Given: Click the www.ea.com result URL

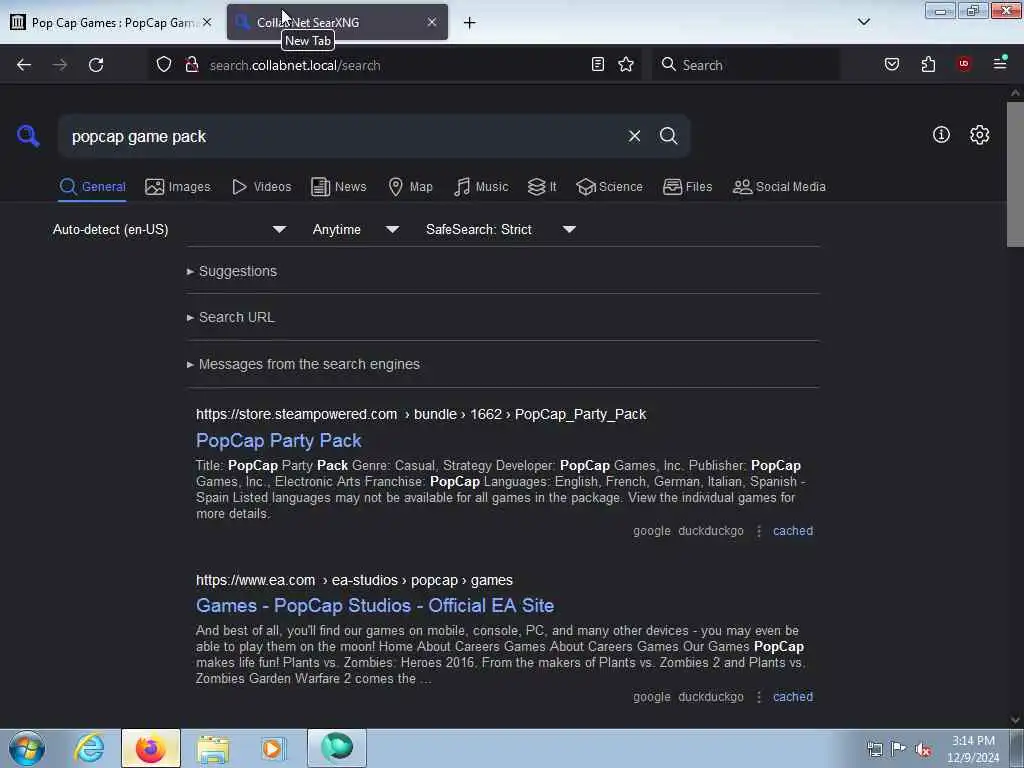Looking at the screenshot, I should click(255, 580).
